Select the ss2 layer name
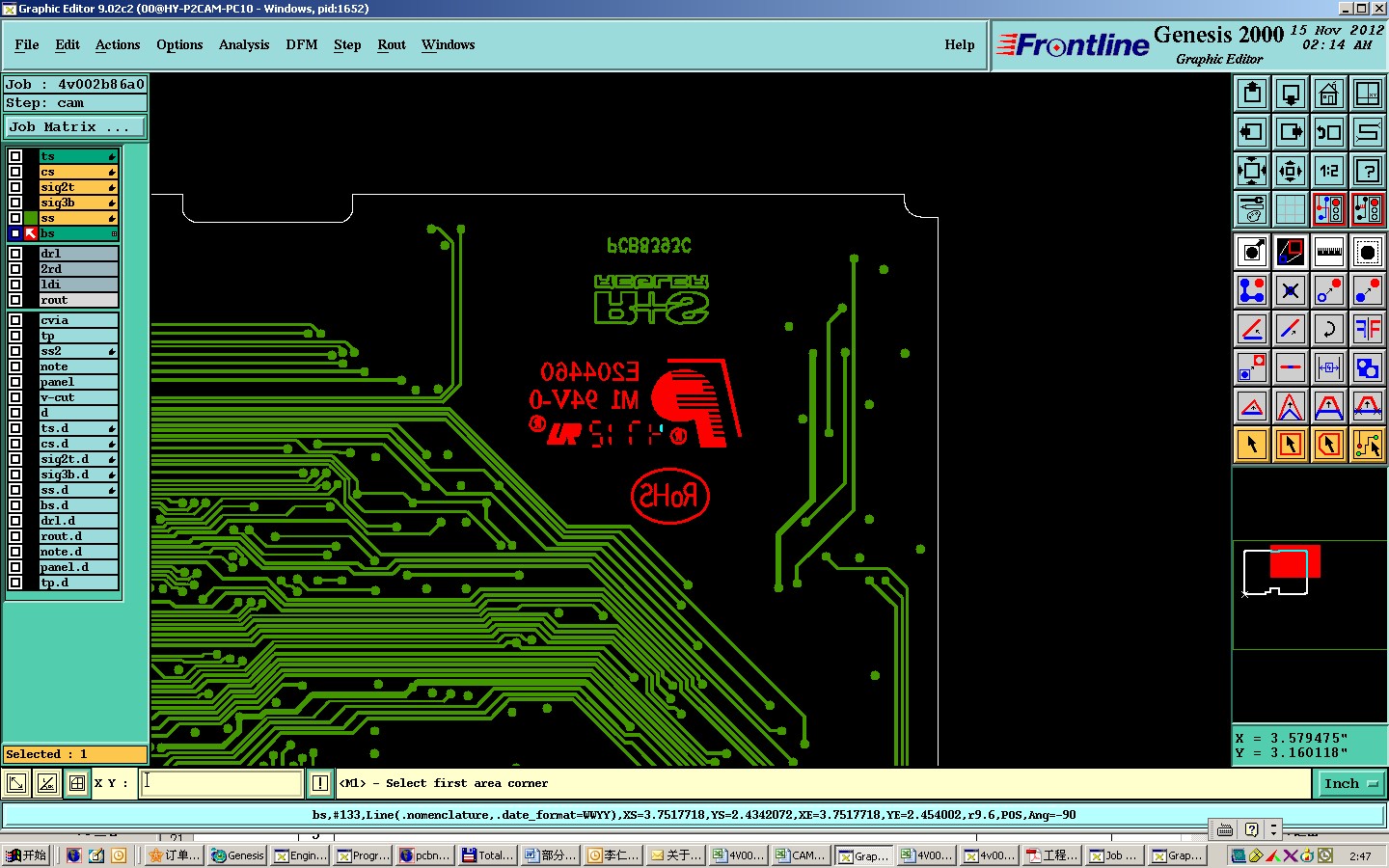Screen dimensions: 1389x868 point(78,351)
